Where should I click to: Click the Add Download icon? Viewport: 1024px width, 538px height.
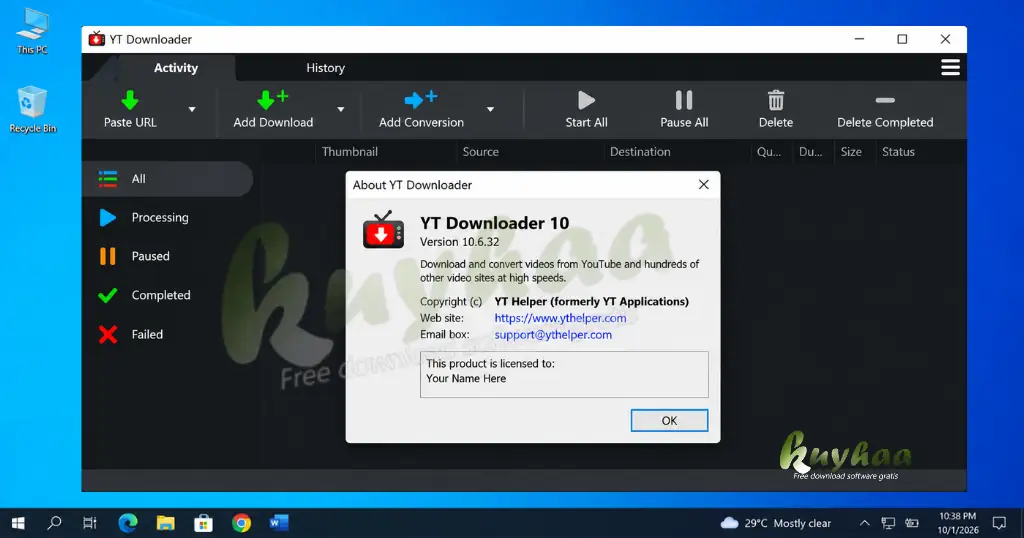[x=272, y=100]
